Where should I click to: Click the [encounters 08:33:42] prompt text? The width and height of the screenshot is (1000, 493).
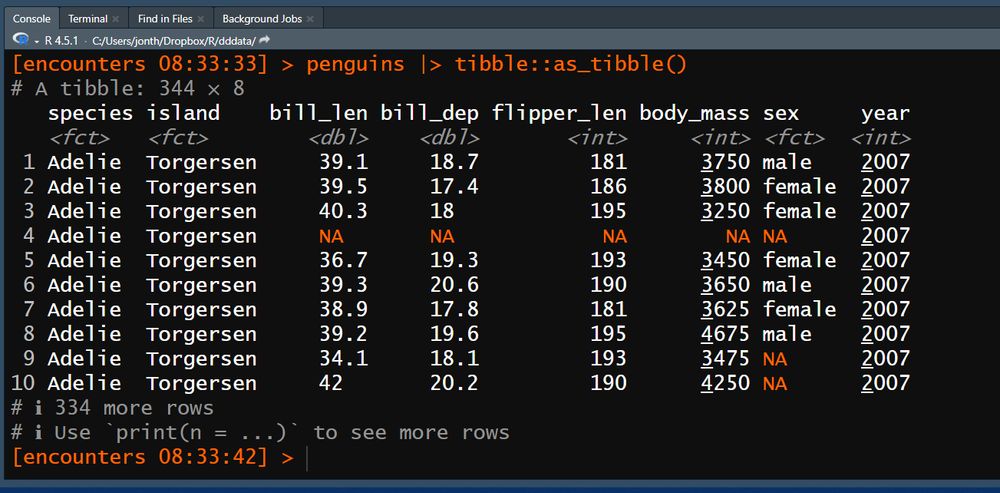pos(140,458)
